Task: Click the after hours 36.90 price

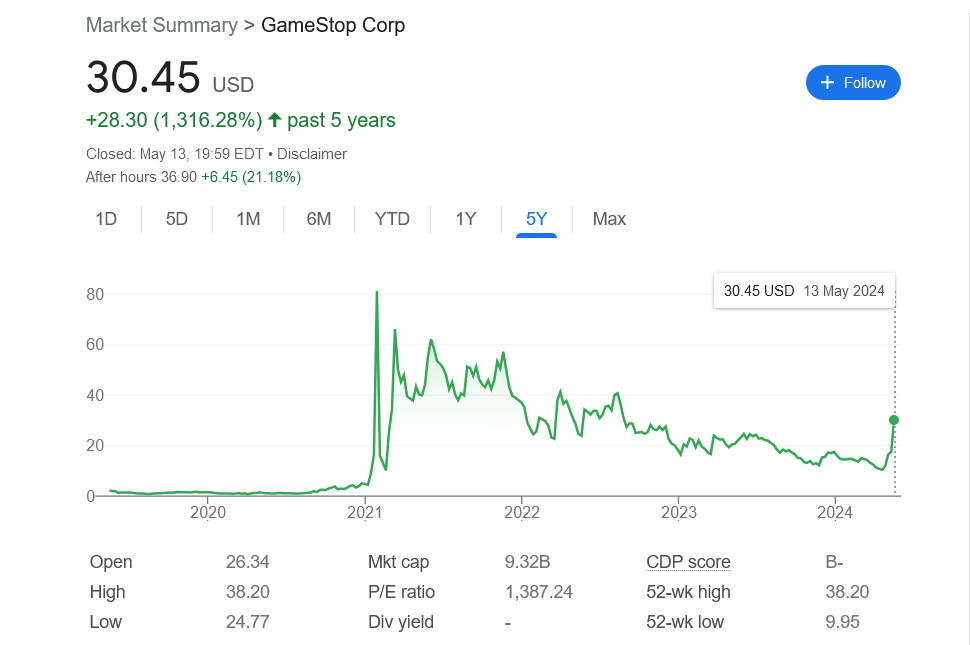Action: pyautogui.click(x=179, y=177)
